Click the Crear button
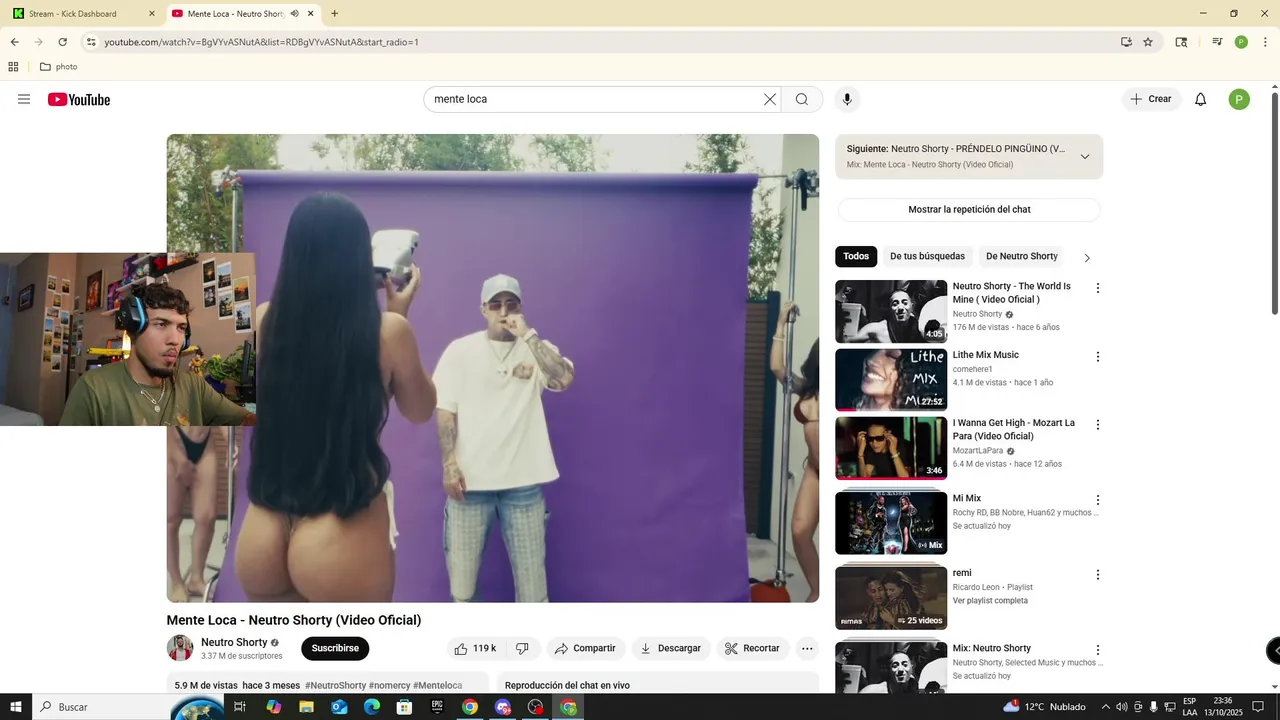This screenshot has width=1280, height=720. click(1151, 99)
